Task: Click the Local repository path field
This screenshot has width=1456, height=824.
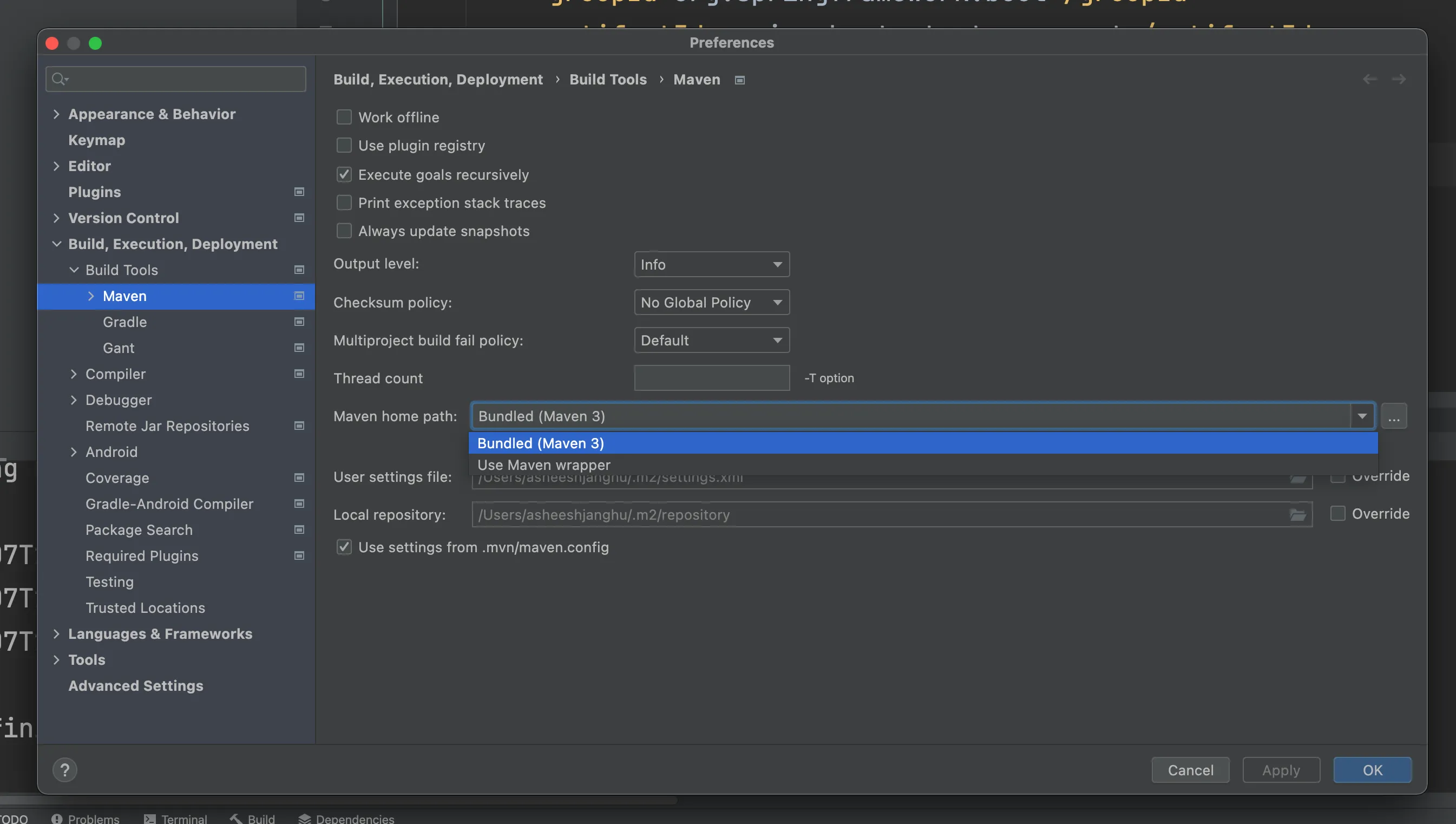Action: coord(892,515)
